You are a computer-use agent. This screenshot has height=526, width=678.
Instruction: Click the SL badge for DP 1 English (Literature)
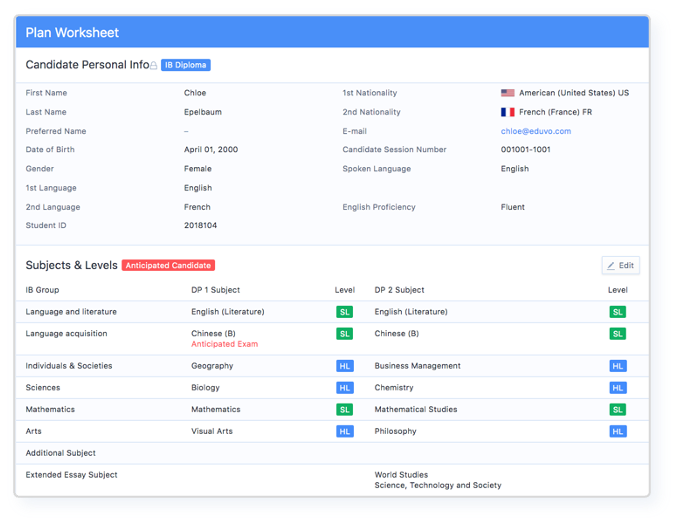pos(345,312)
